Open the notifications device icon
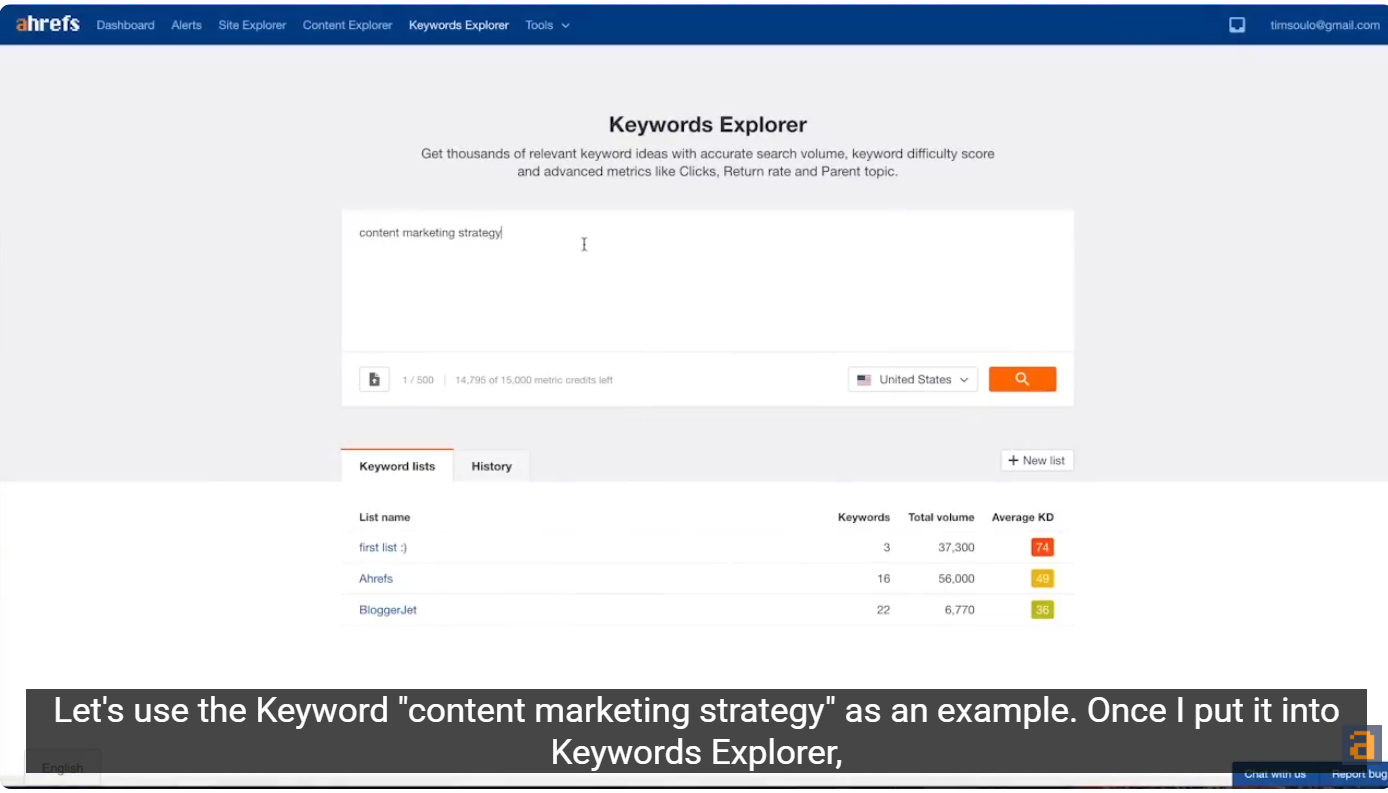The width and height of the screenshot is (1388, 793). pos(1237,25)
